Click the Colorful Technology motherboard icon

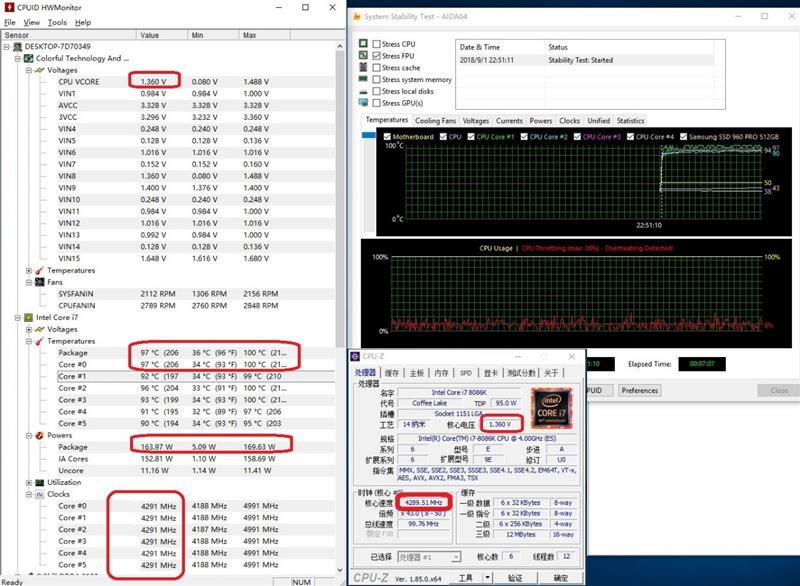pyautogui.click(x=29, y=58)
